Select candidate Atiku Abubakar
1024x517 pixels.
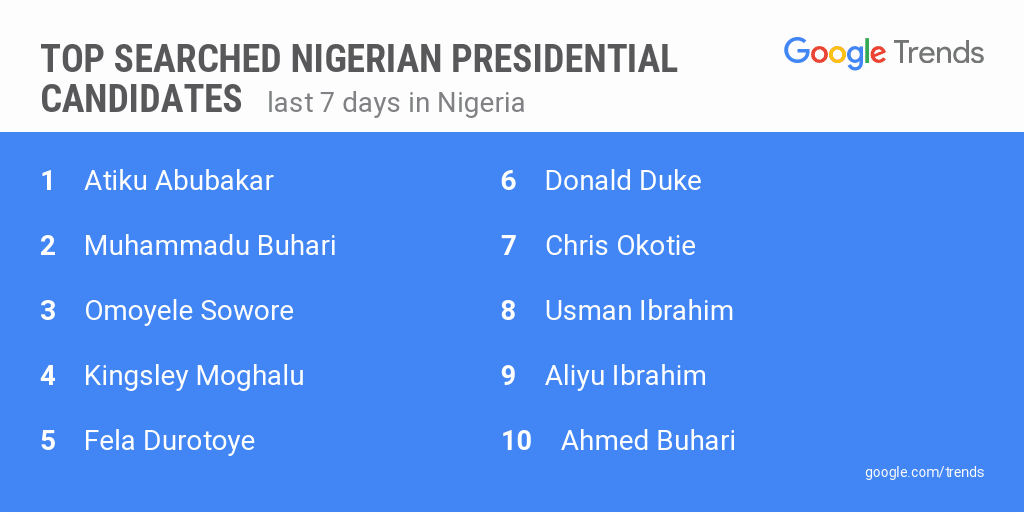click(x=179, y=181)
